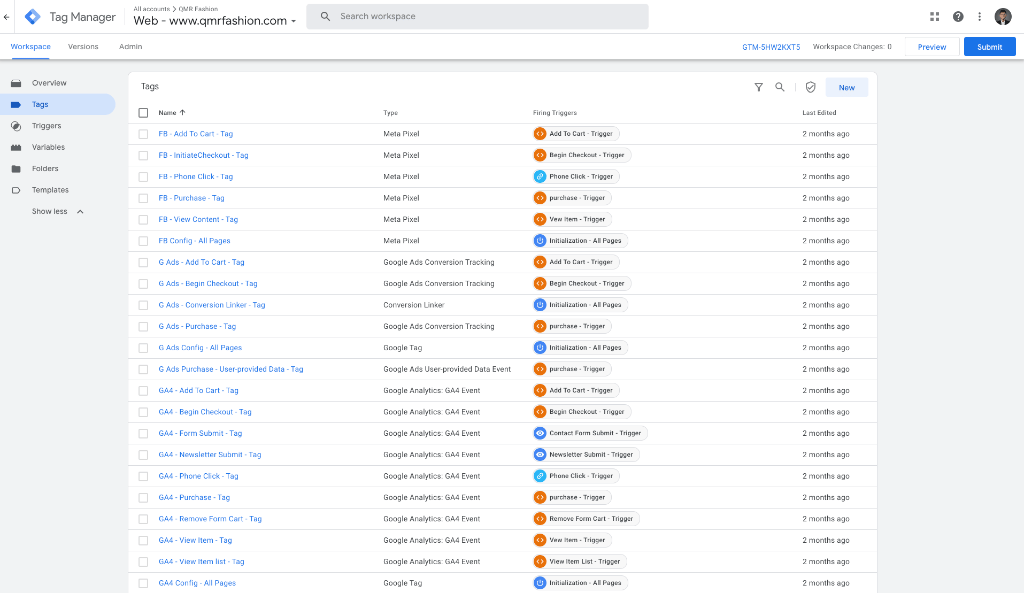This screenshot has height=593, width=1024.
Task: Open the container selector dropdown for www.qmrfashion.com
Action: coord(215,21)
